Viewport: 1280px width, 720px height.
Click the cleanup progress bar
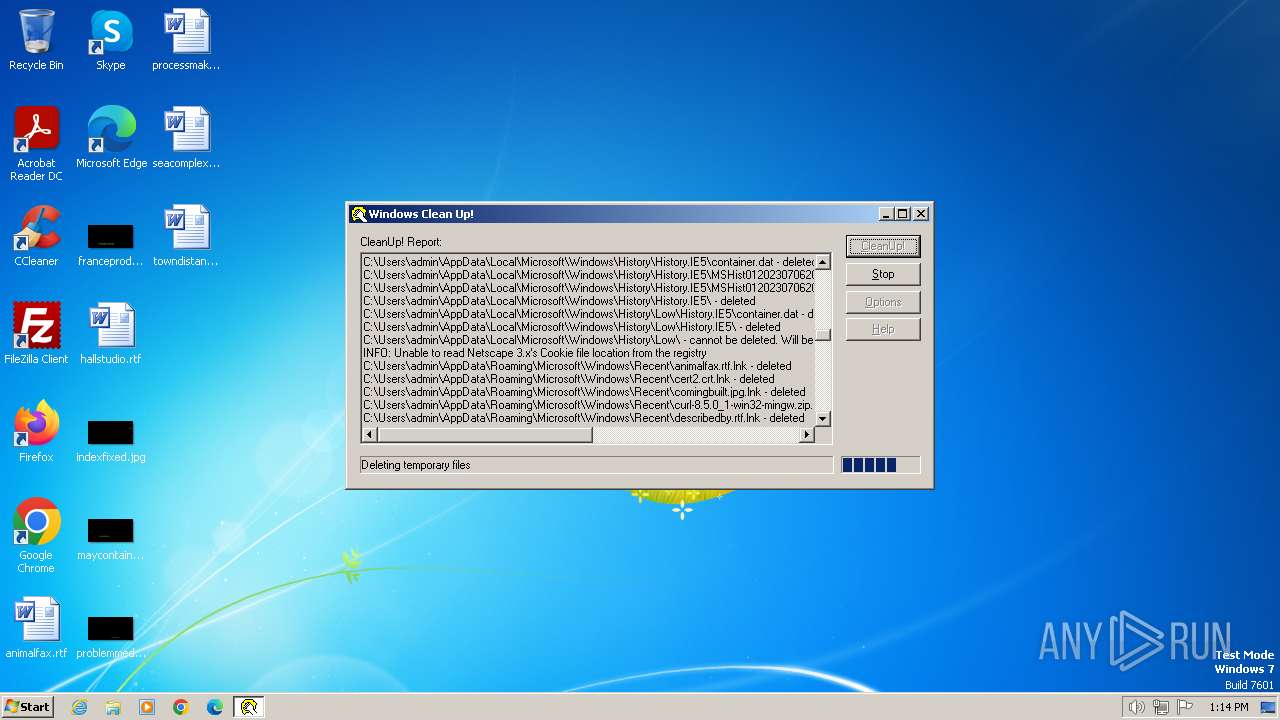pyautogui.click(x=881, y=465)
